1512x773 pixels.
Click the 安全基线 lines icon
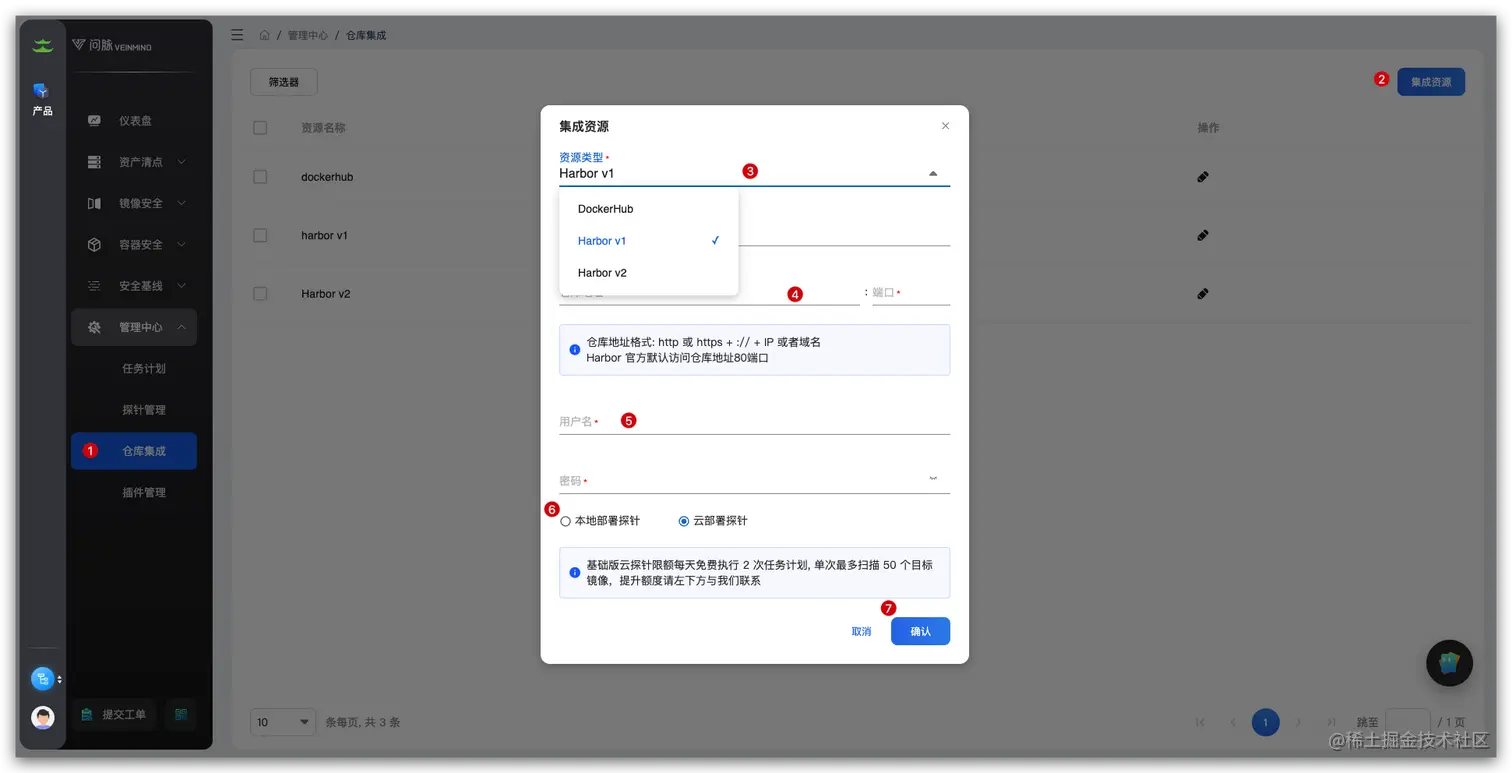[94, 286]
